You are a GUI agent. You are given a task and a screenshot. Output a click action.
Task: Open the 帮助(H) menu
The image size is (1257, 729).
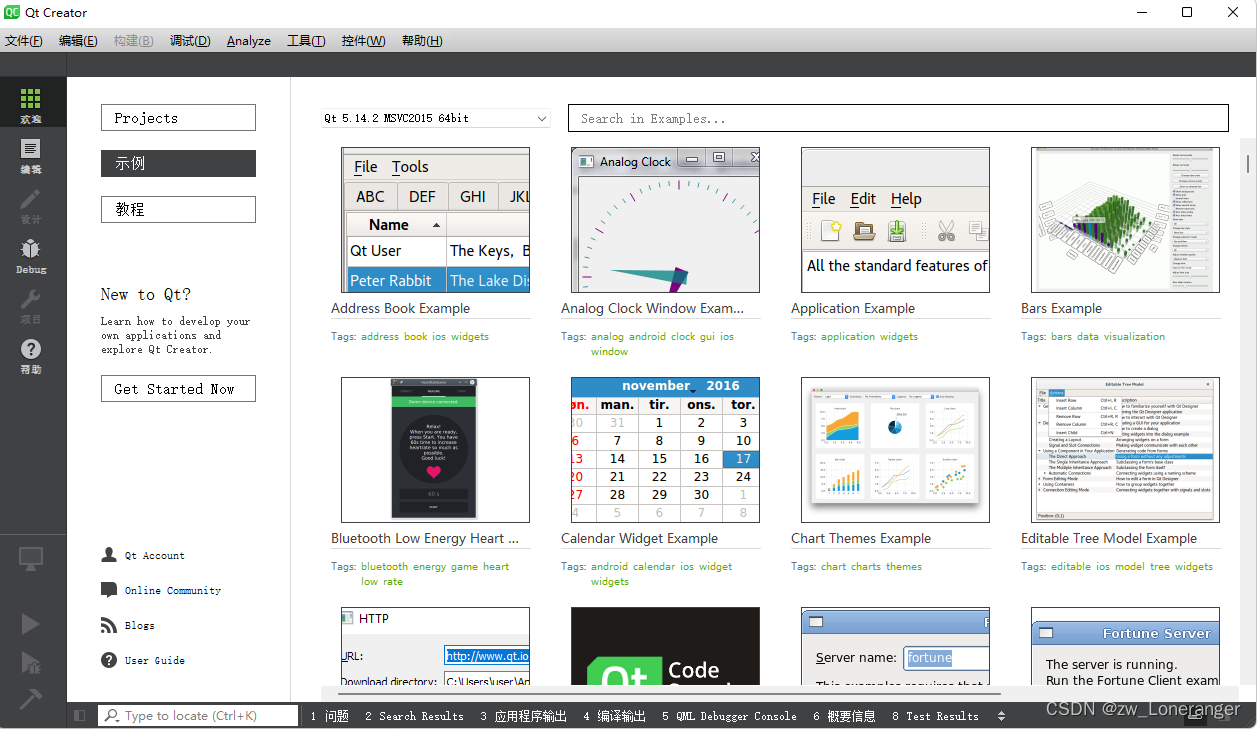422,41
